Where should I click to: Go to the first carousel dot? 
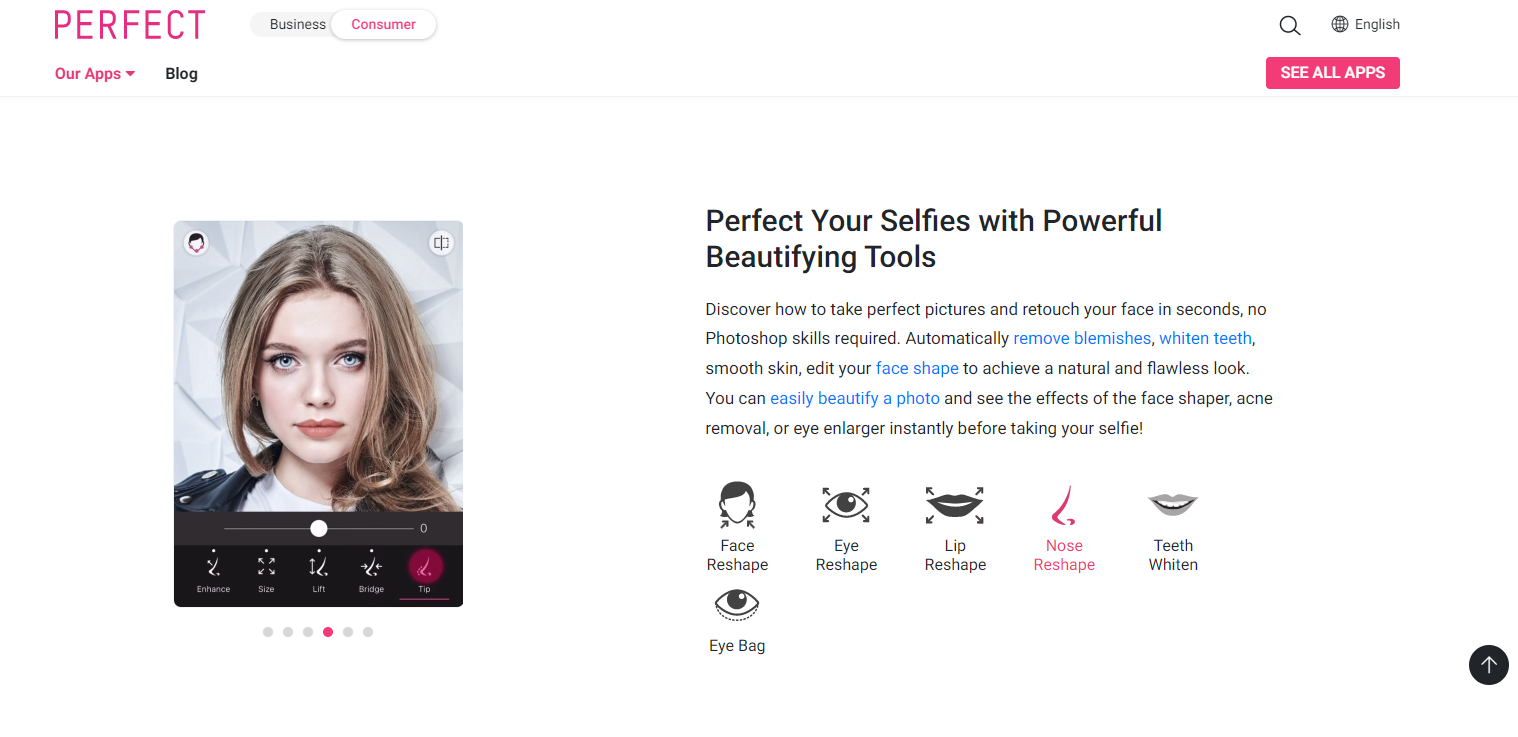pyautogui.click(x=268, y=632)
